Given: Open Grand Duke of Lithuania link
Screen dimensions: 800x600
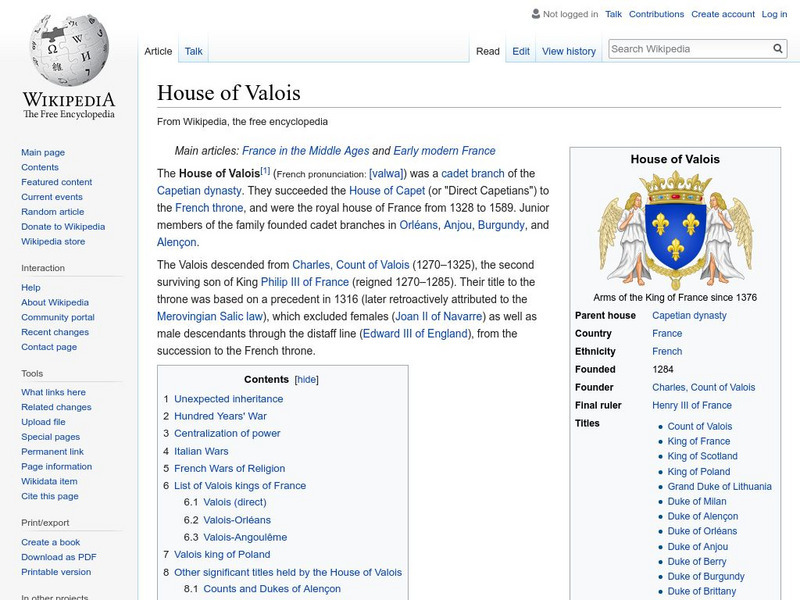Looking at the screenshot, I should point(719,486).
